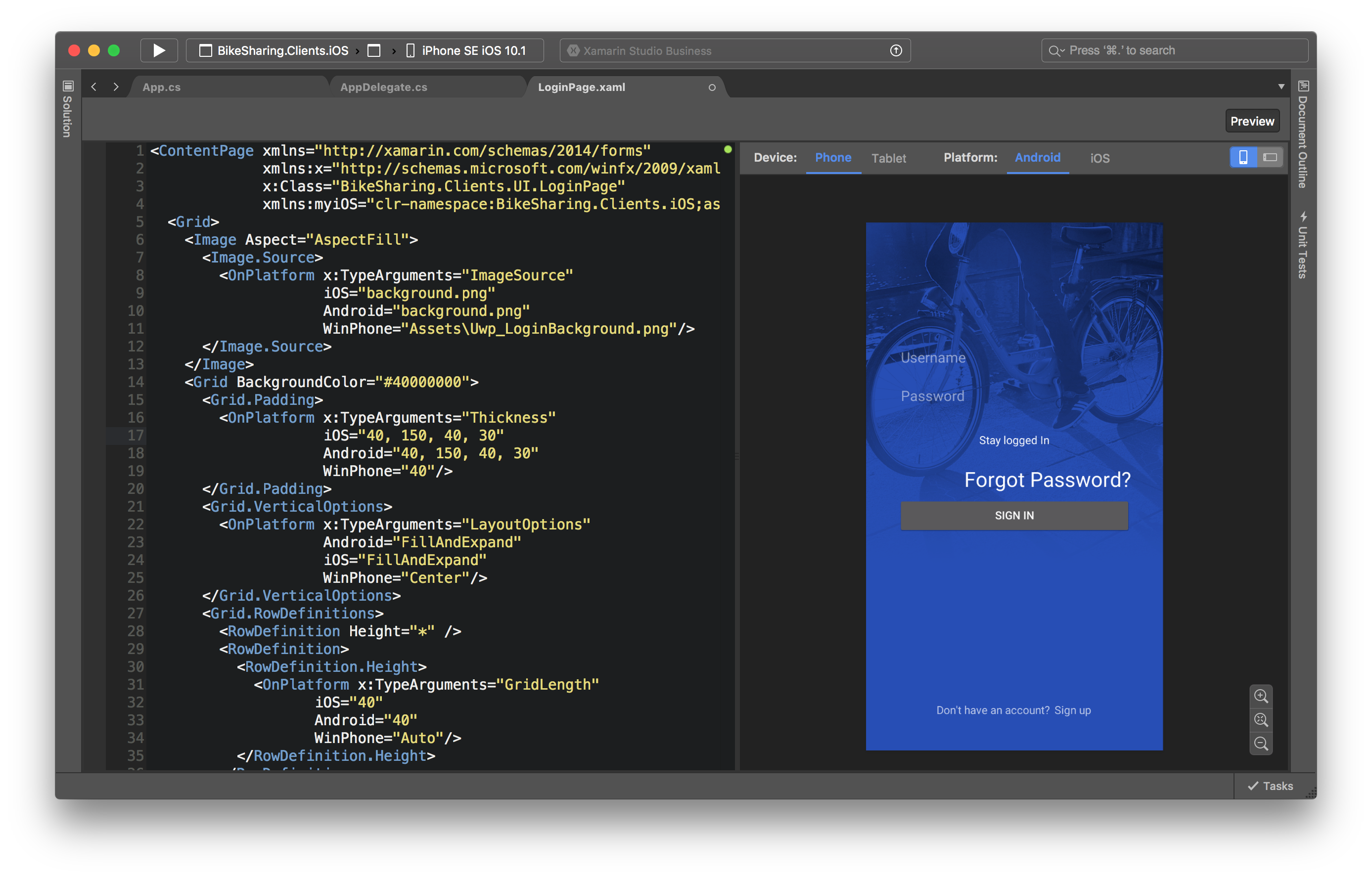Select iOS as the preview platform
Image resolution: width=1372 pixels, height=878 pixels.
(1099, 159)
